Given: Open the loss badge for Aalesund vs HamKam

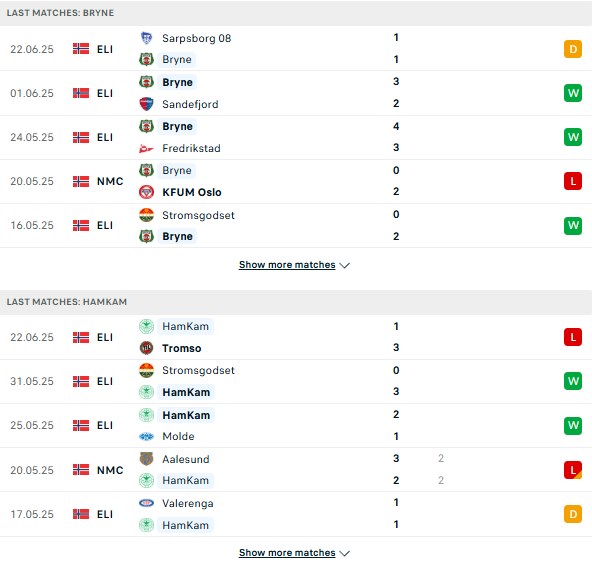Looking at the screenshot, I should tap(573, 470).
